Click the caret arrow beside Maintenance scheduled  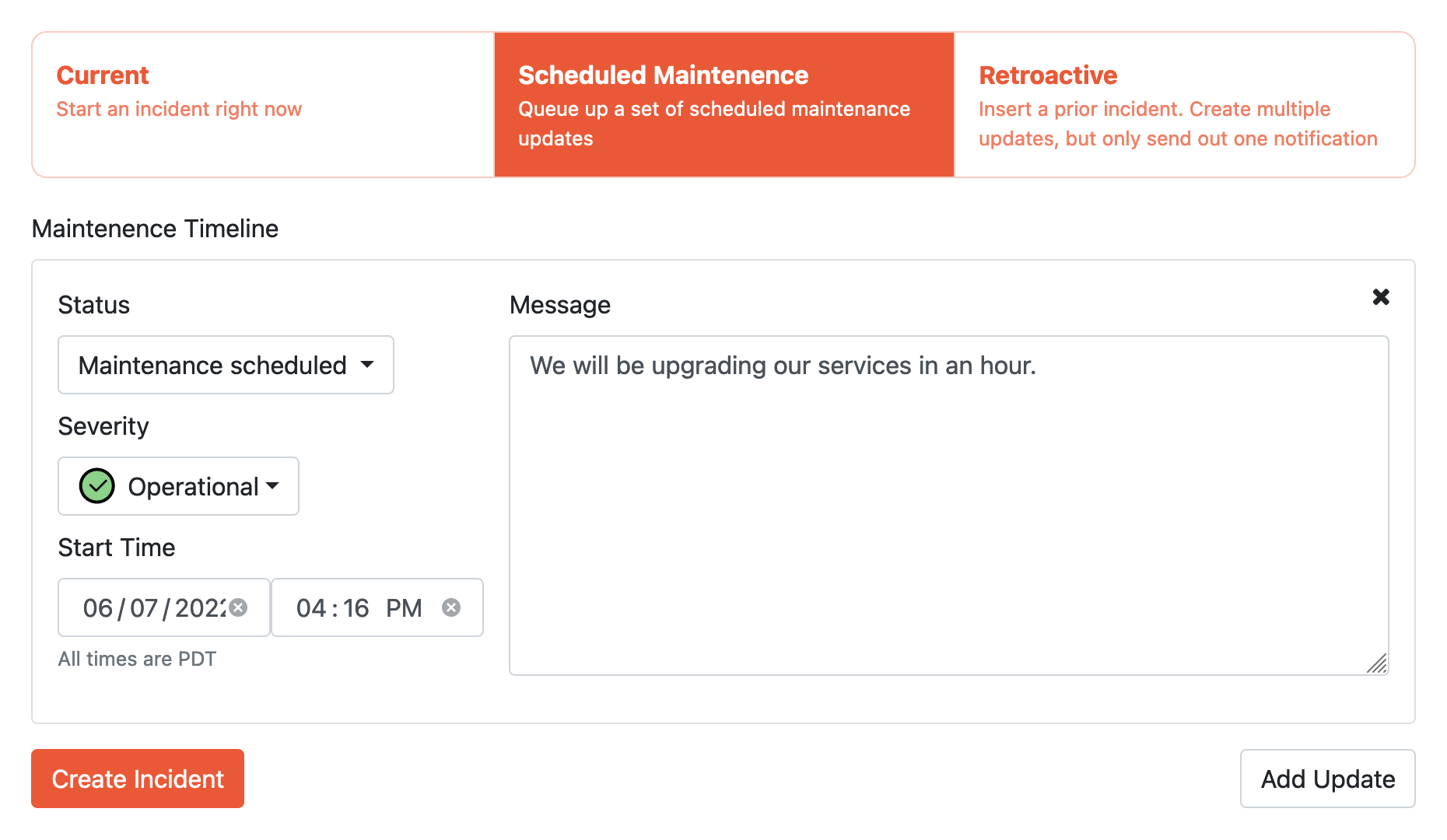367,365
